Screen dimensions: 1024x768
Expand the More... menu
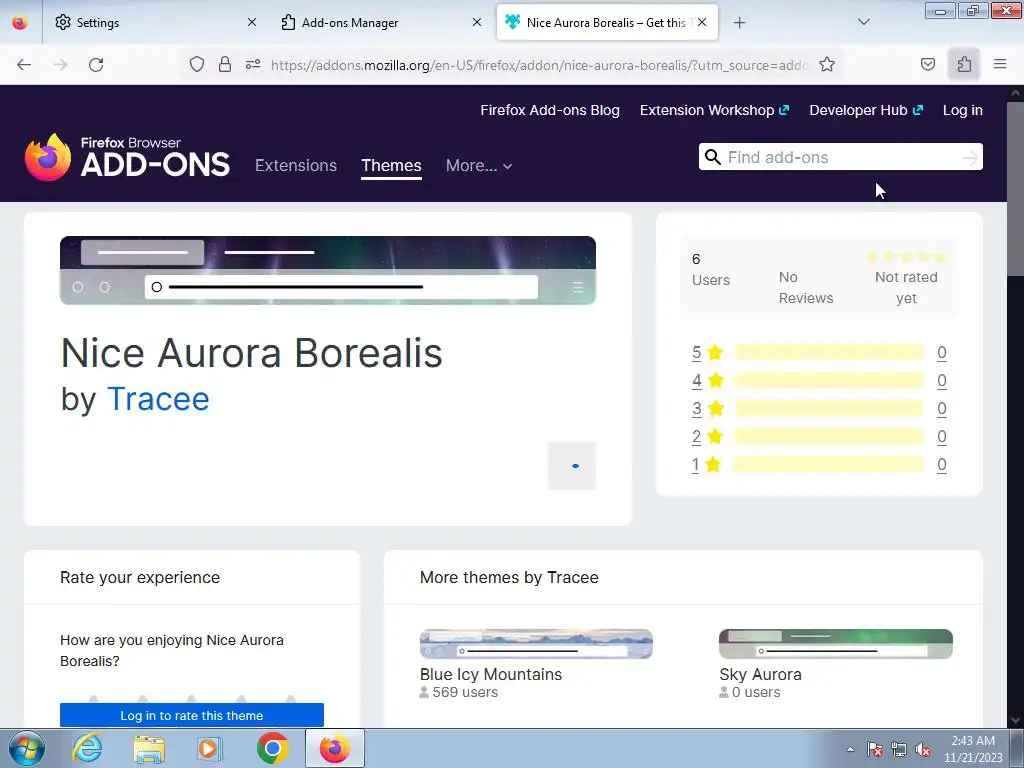479,166
